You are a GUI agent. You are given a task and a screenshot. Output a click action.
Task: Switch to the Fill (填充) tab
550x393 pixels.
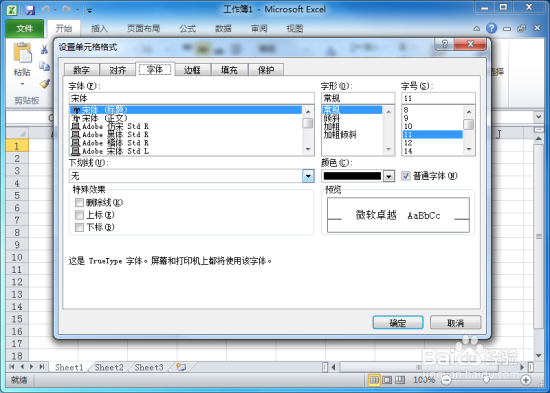point(229,70)
